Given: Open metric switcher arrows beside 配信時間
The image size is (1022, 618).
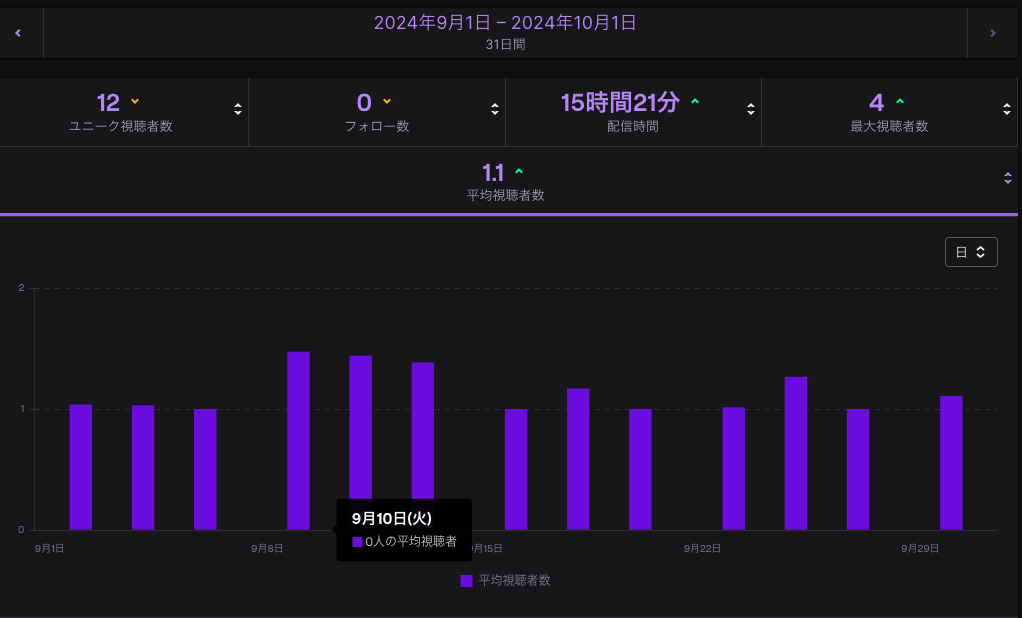Looking at the screenshot, I should coord(751,109).
